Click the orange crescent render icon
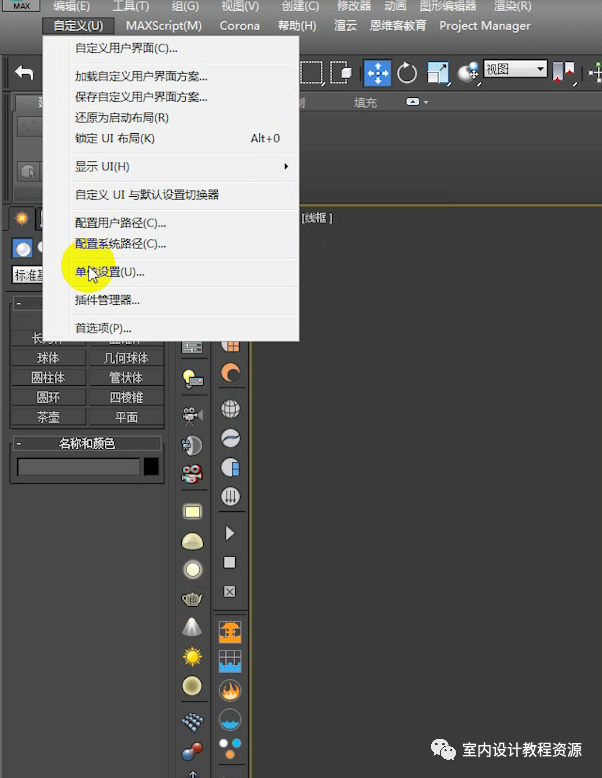This screenshot has height=778, width=602. pyautogui.click(x=230, y=373)
